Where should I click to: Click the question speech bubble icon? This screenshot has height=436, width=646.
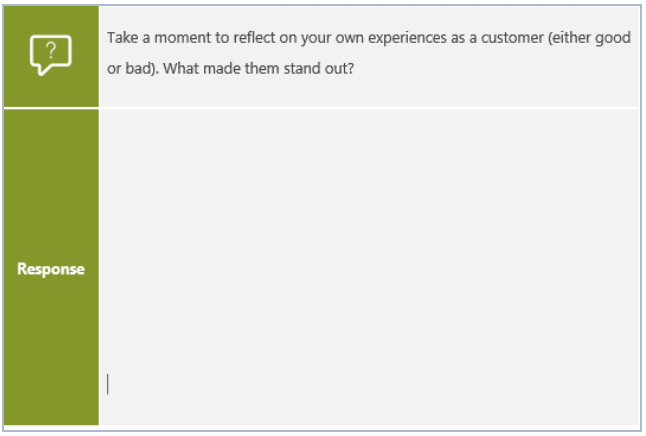(x=51, y=55)
